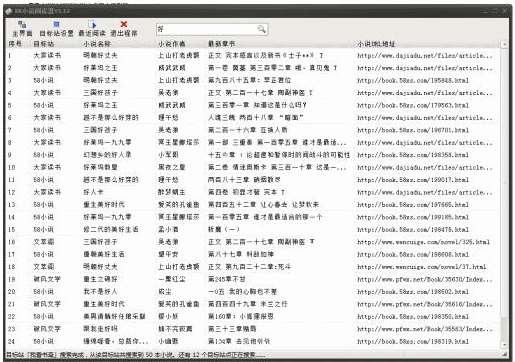
Task: Click the red X 退出程序 exit icon
Action: click(124, 29)
